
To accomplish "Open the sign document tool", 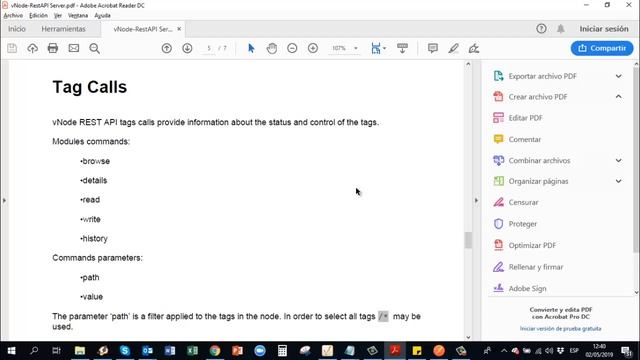I will (473, 48).
